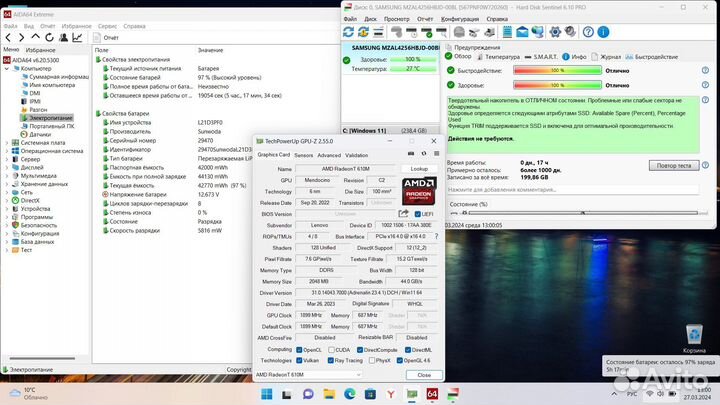Select the Разгон item in AIDA64 tree
Viewport: 720px width, 405px height.
point(34,110)
